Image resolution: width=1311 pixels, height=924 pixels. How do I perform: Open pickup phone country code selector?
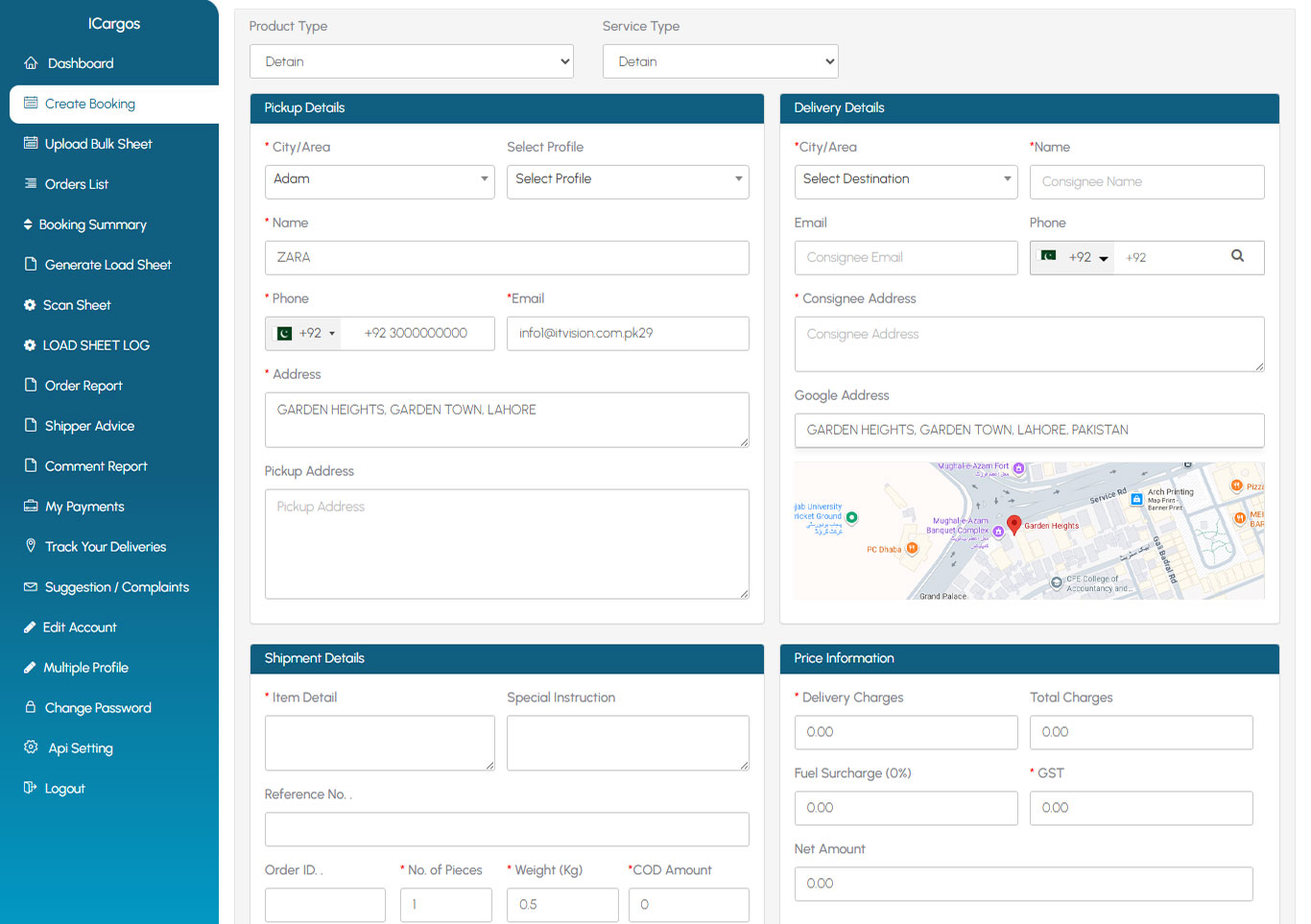click(306, 334)
